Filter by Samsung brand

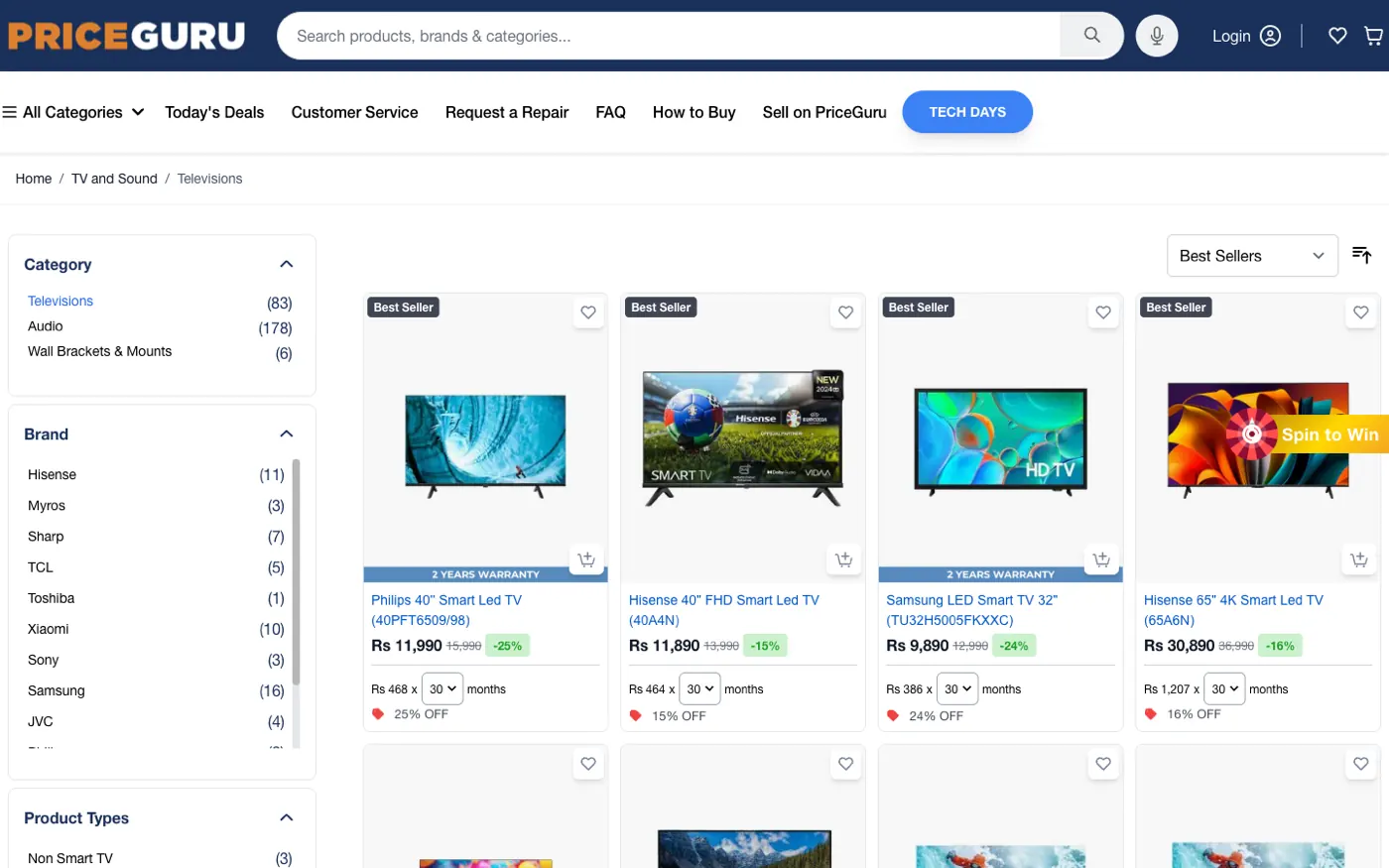pos(57,690)
